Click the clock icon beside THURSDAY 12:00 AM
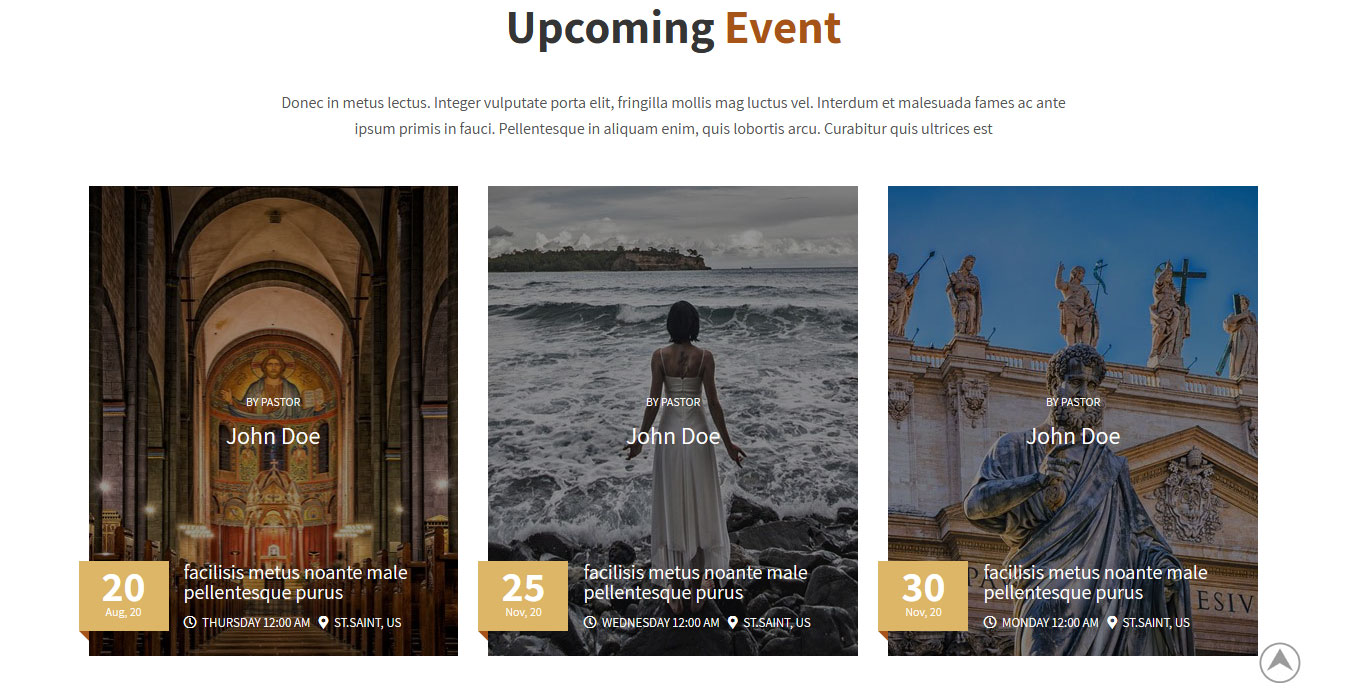 coord(190,622)
